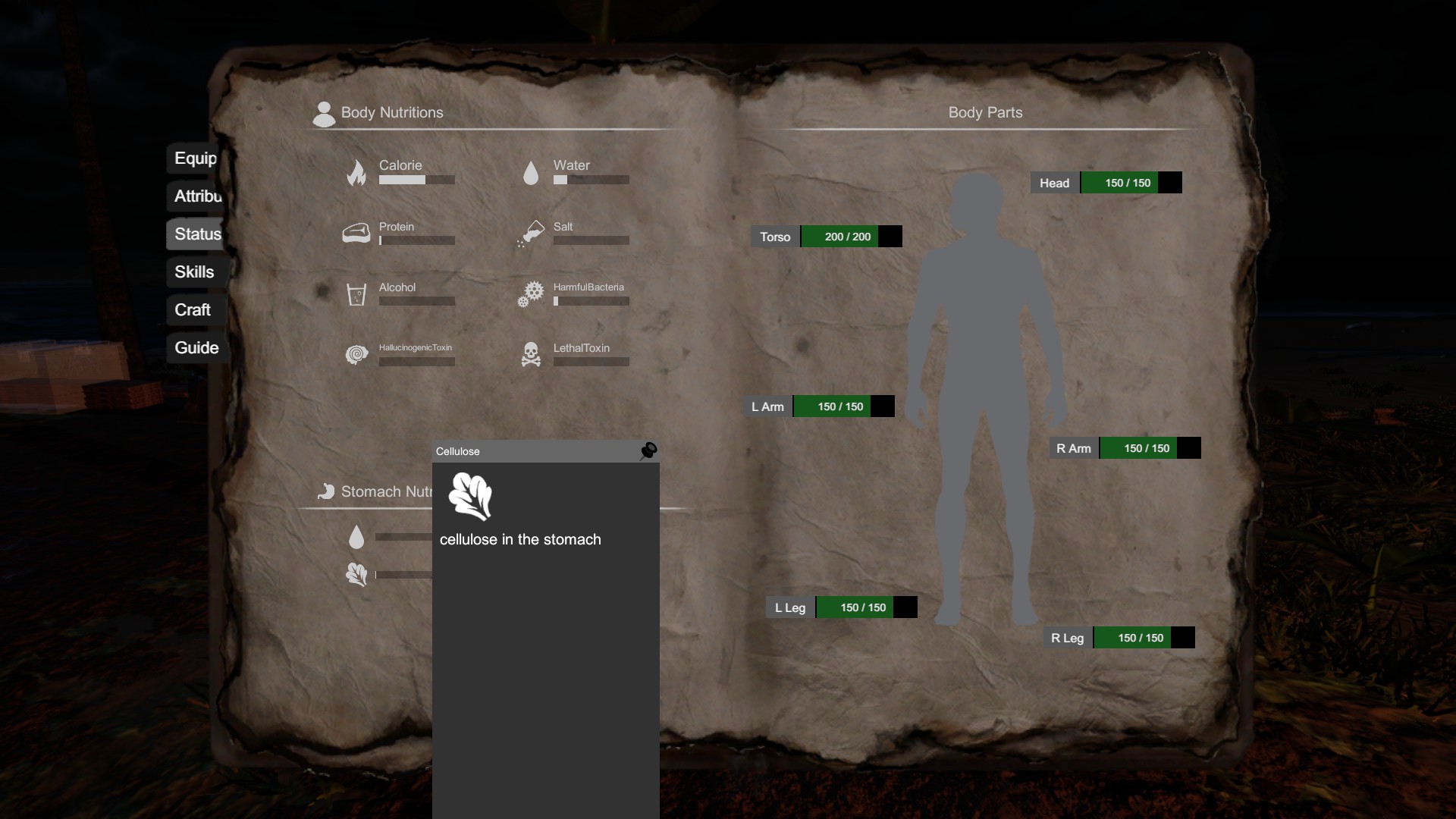Viewport: 1456px width, 819px height.
Task: Select the Attributes tab
Action: 197,196
